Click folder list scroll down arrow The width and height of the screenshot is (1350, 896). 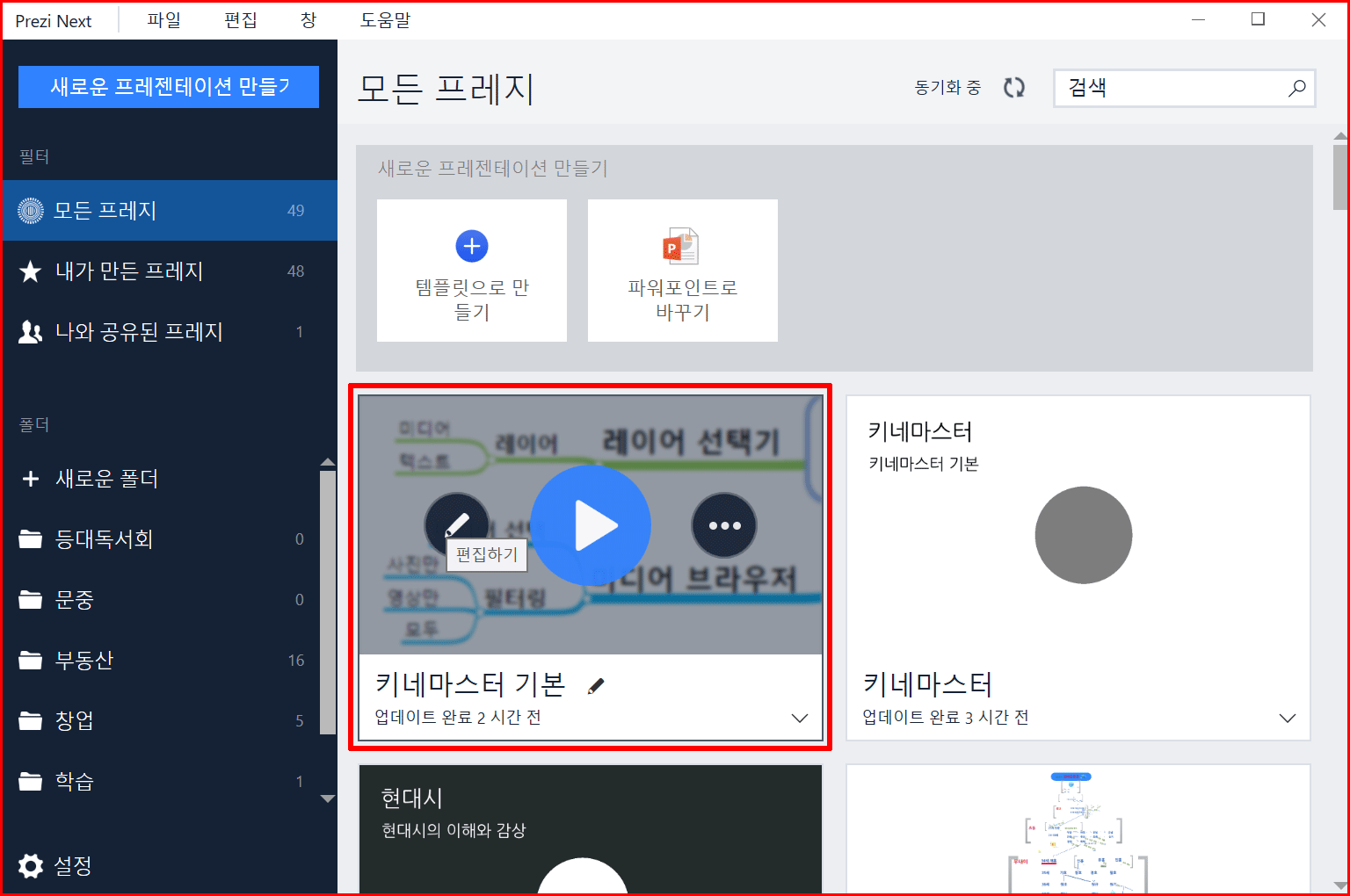(328, 798)
